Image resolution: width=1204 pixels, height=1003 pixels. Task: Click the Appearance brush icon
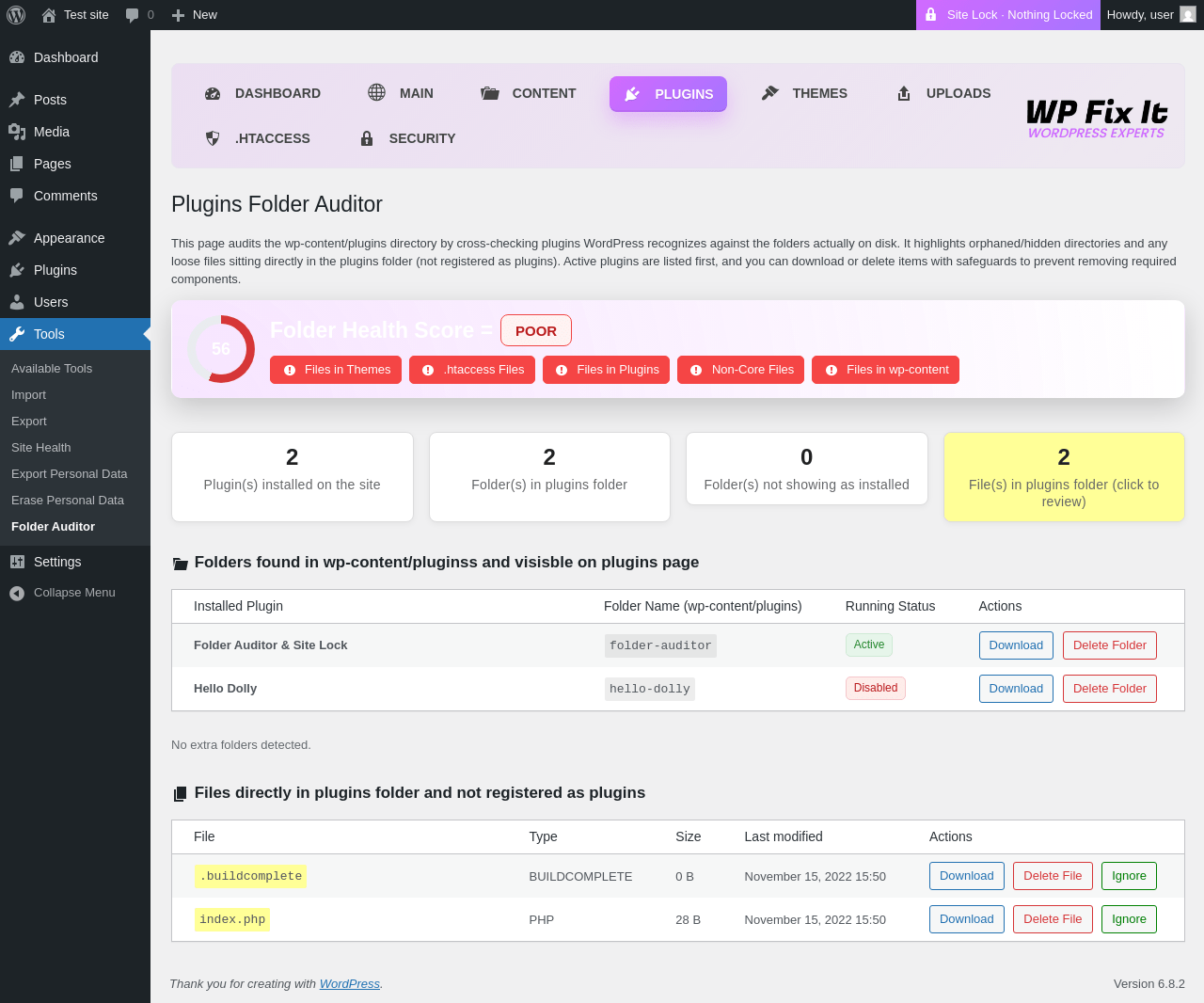coord(17,238)
